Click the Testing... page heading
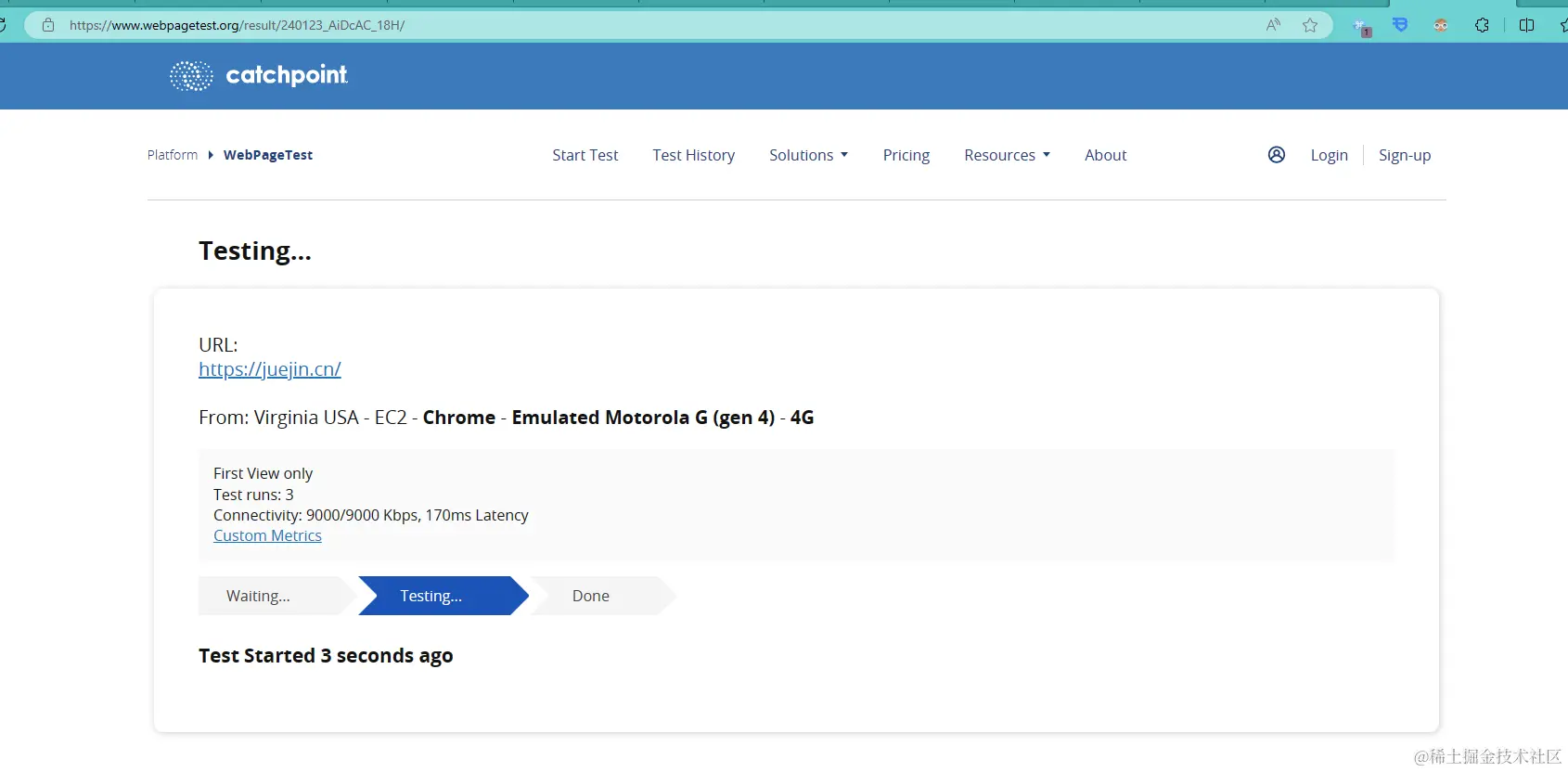The width and height of the screenshot is (1568, 772). point(255,251)
